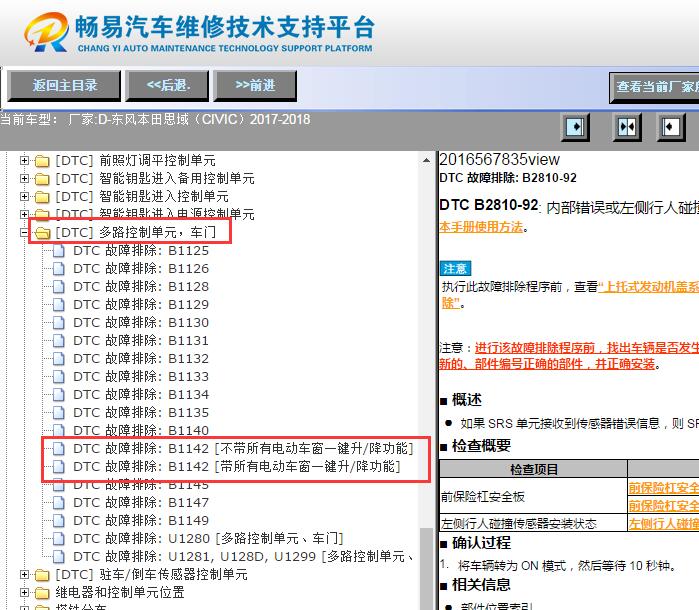Image resolution: width=699 pixels, height=610 pixels.
Task: Select the 智能钥匙进入控制单元 tree folder
Action: tap(142, 196)
